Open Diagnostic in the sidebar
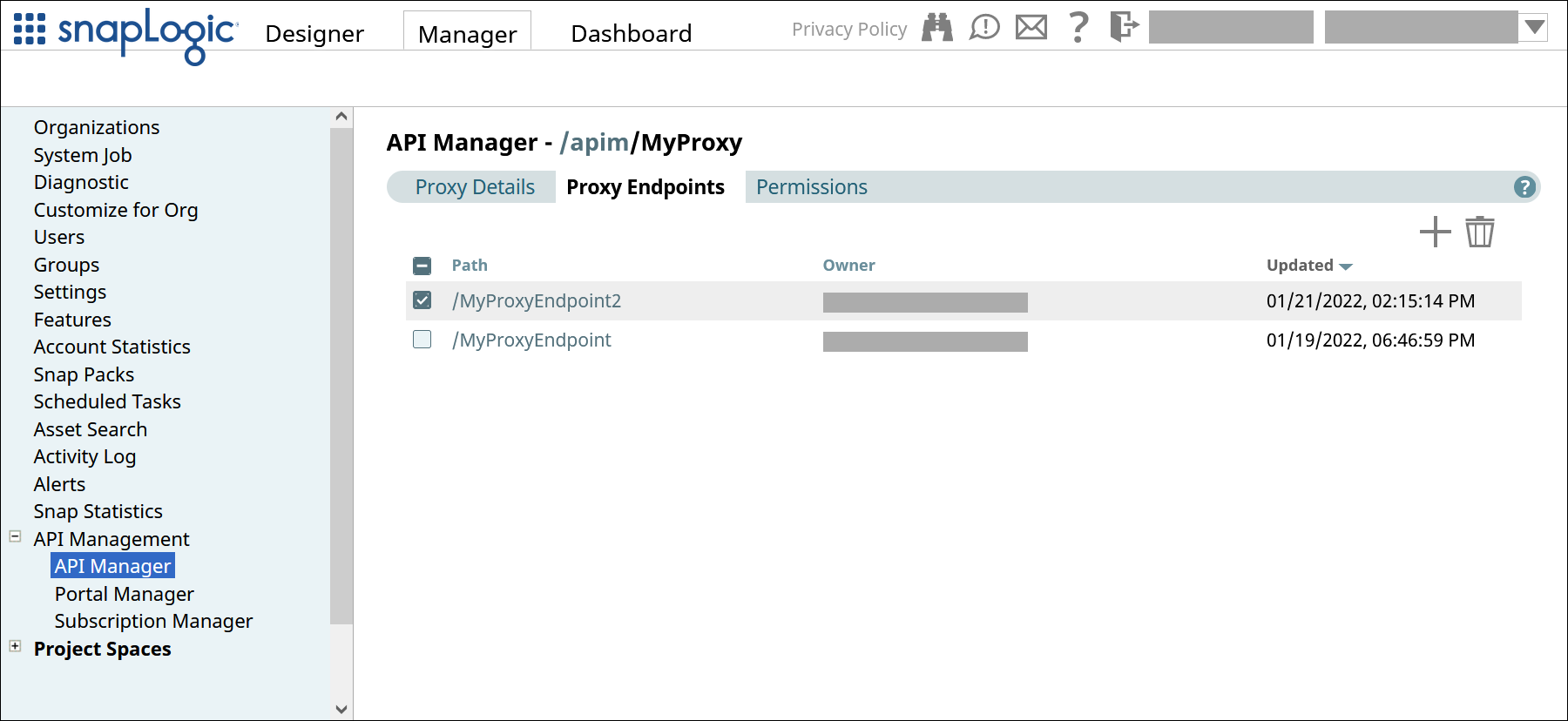Viewport: 1568px width, 721px height. [81, 182]
